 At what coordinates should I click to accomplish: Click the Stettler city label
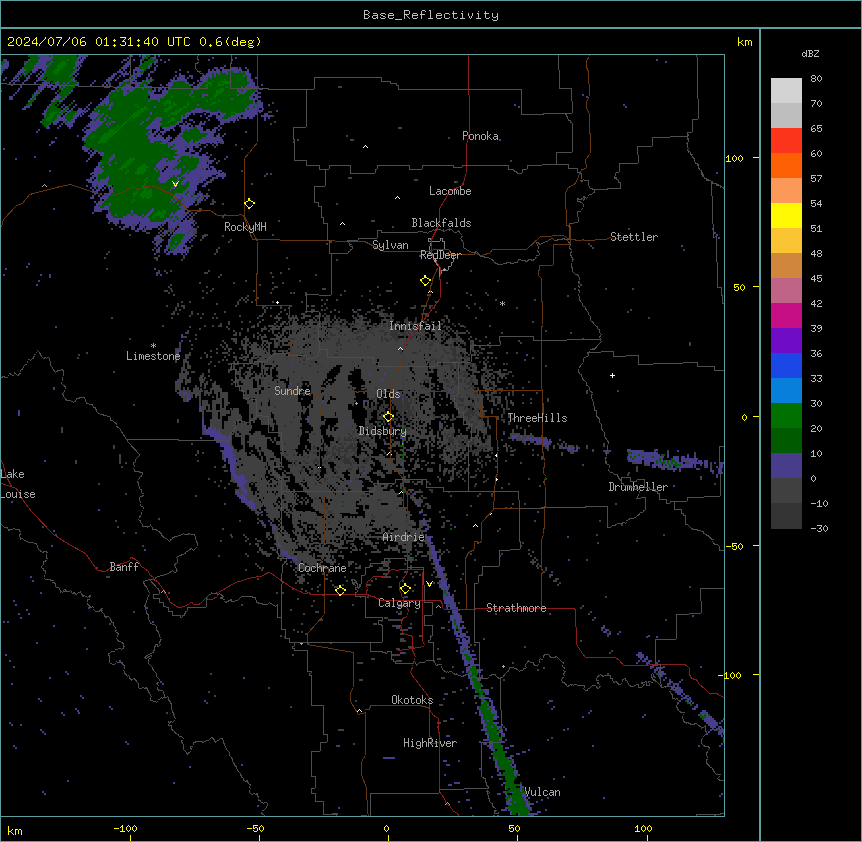[x=634, y=237]
